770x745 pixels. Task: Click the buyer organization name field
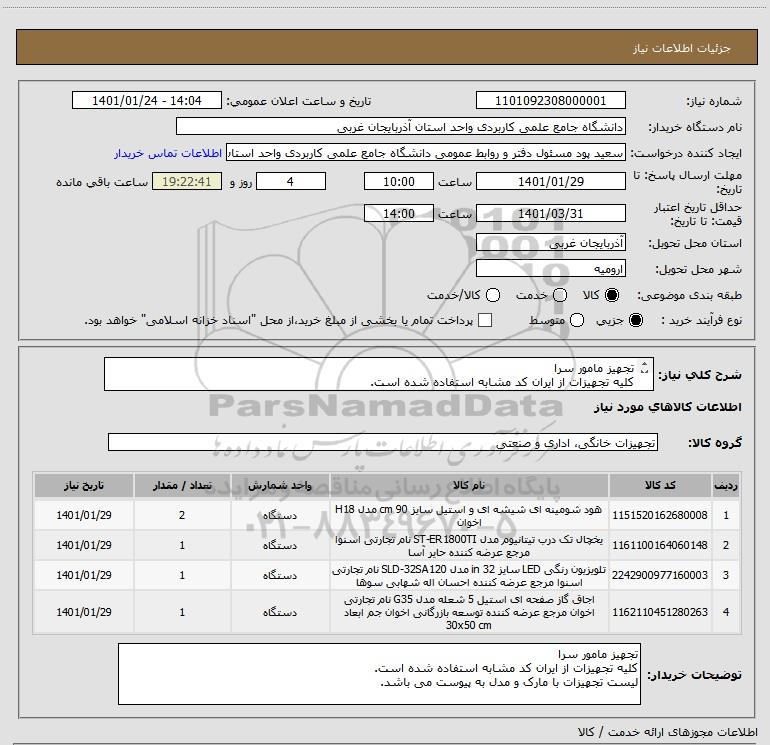click(401, 127)
